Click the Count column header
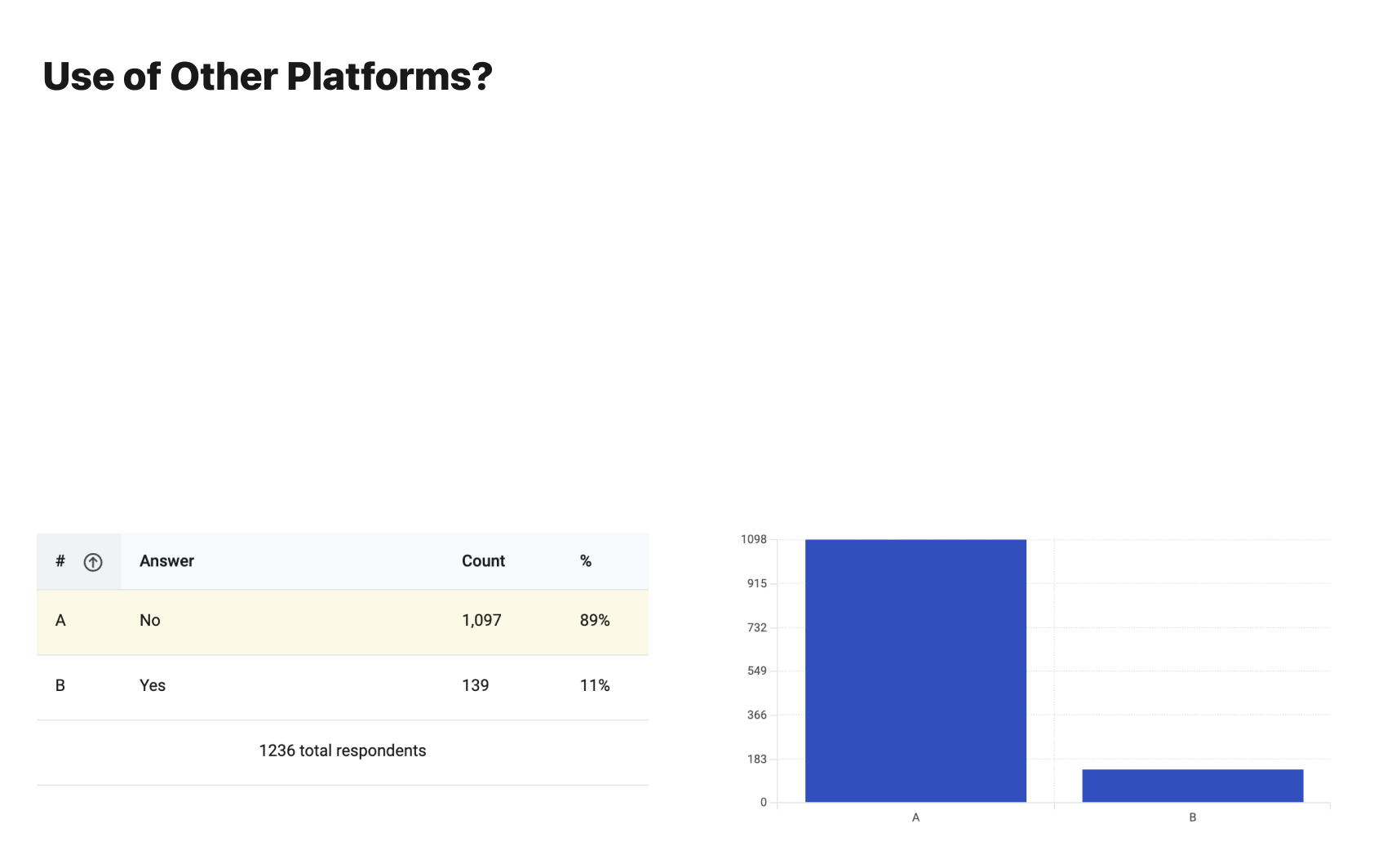The image size is (1374, 868). pyautogui.click(x=483, y=561)
